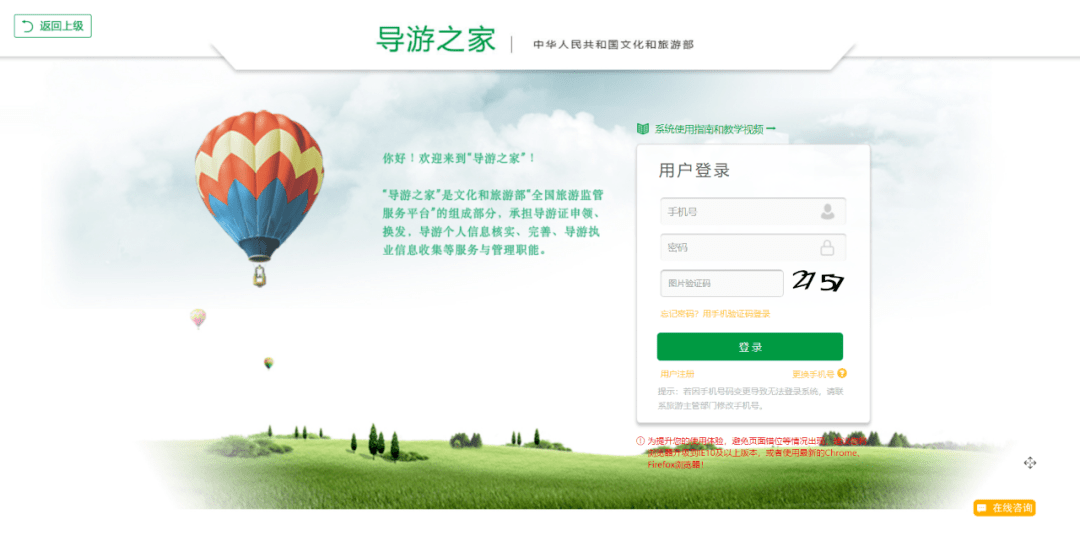1080x536 pixels.
Task: Focus the 图片验证码 input field
Action: [722, 283]
